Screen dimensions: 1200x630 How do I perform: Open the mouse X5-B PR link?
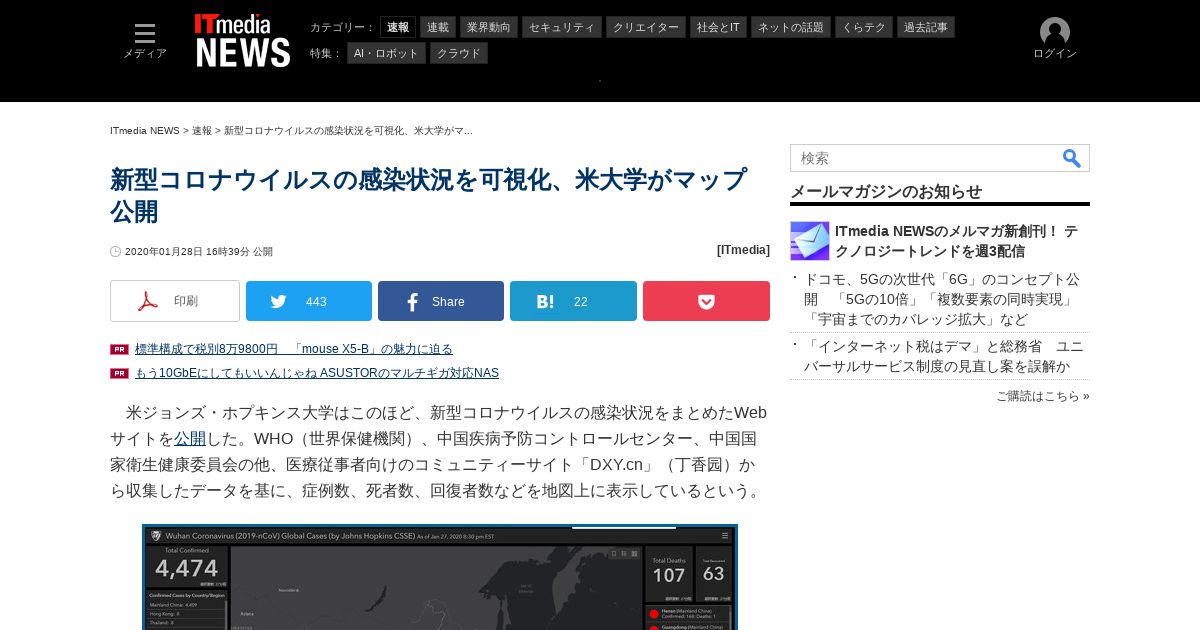[x=294, y=349]
